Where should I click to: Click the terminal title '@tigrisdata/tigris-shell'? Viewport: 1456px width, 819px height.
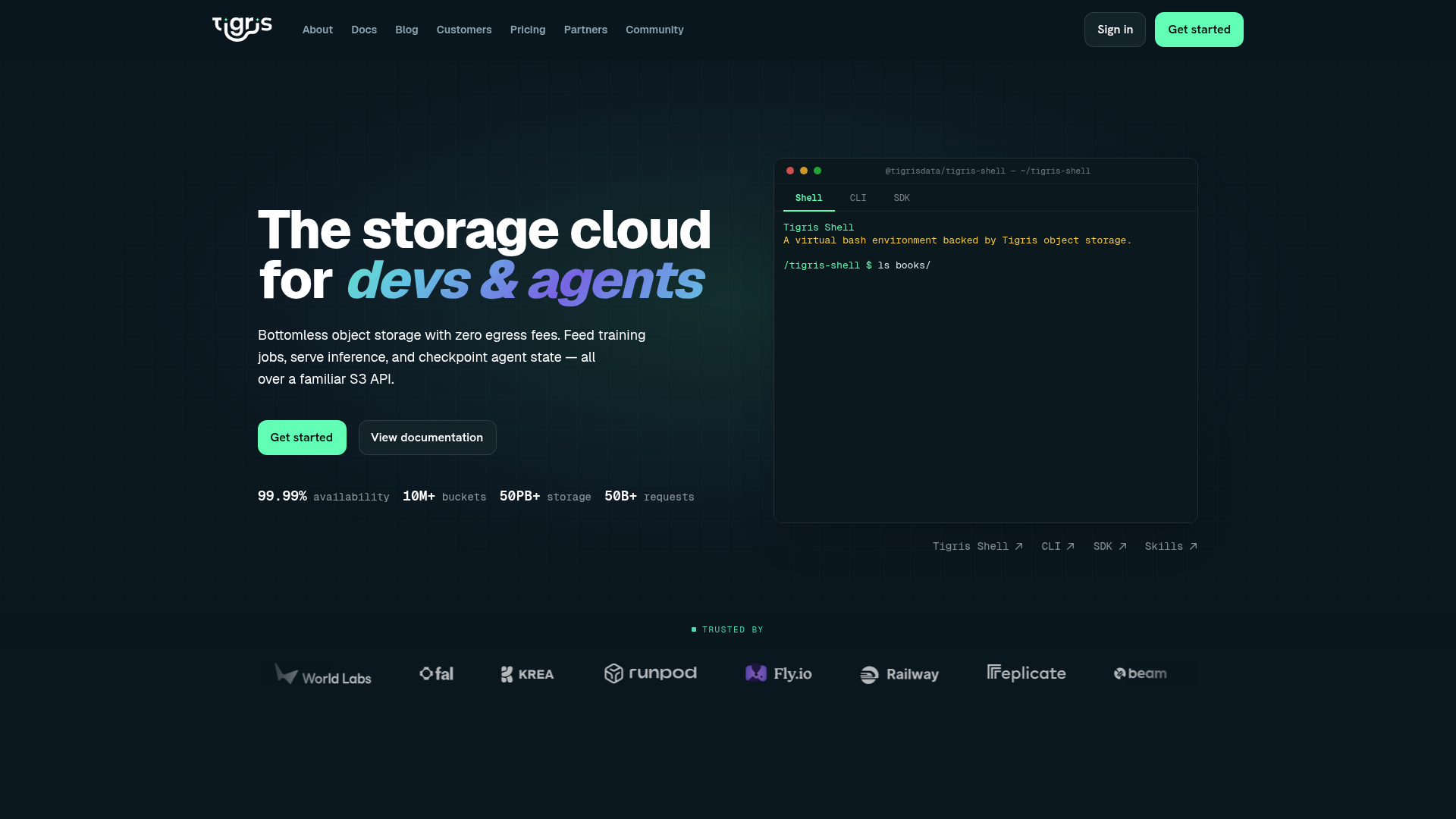click(987, 171)
